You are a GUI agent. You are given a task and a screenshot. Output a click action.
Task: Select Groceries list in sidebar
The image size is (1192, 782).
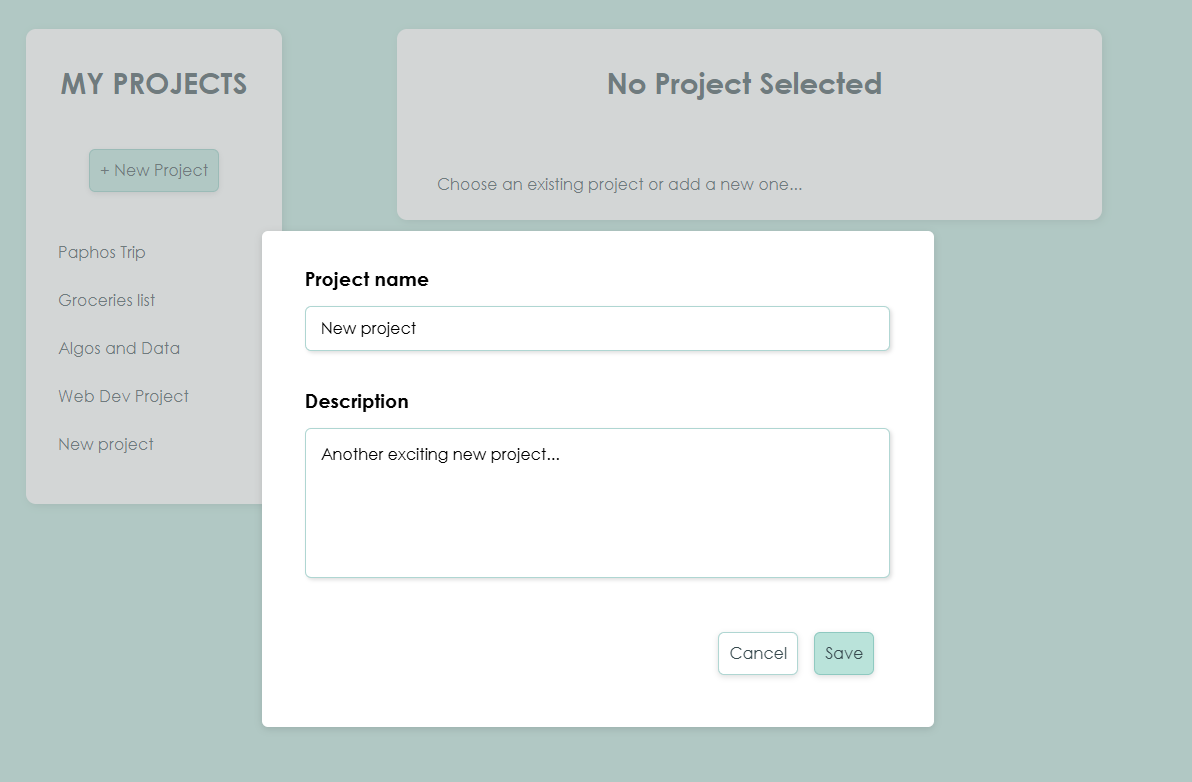(x=107, y=300)
